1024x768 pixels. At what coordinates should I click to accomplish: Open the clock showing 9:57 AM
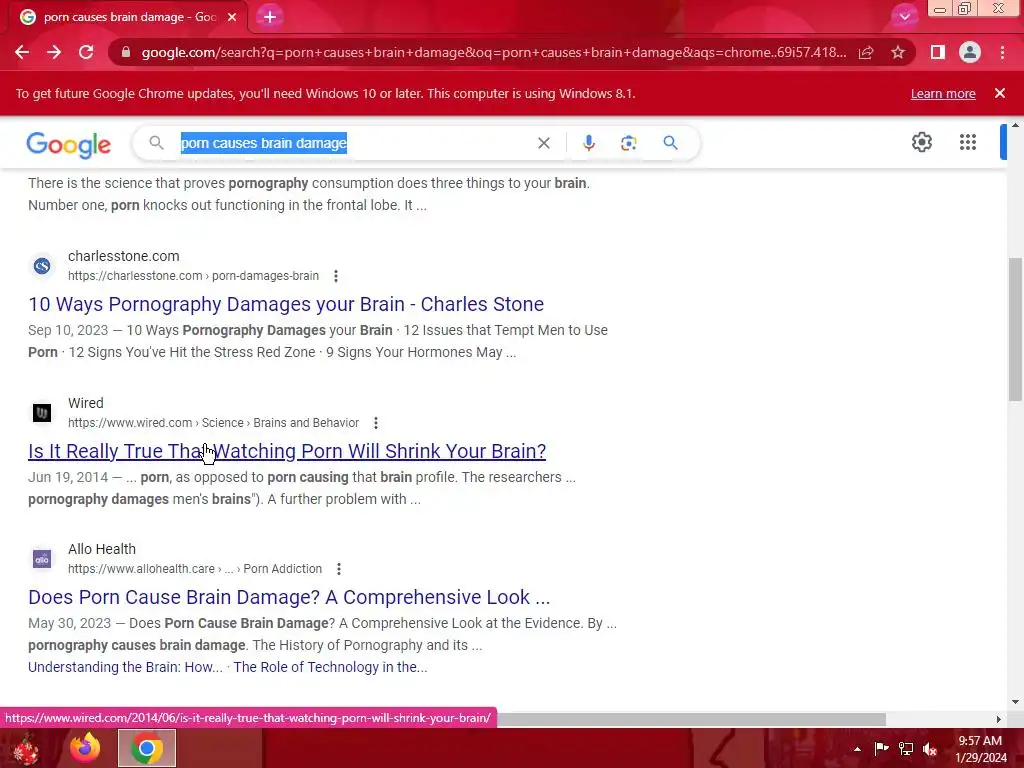pyautogui.click(x=980, y=749)
